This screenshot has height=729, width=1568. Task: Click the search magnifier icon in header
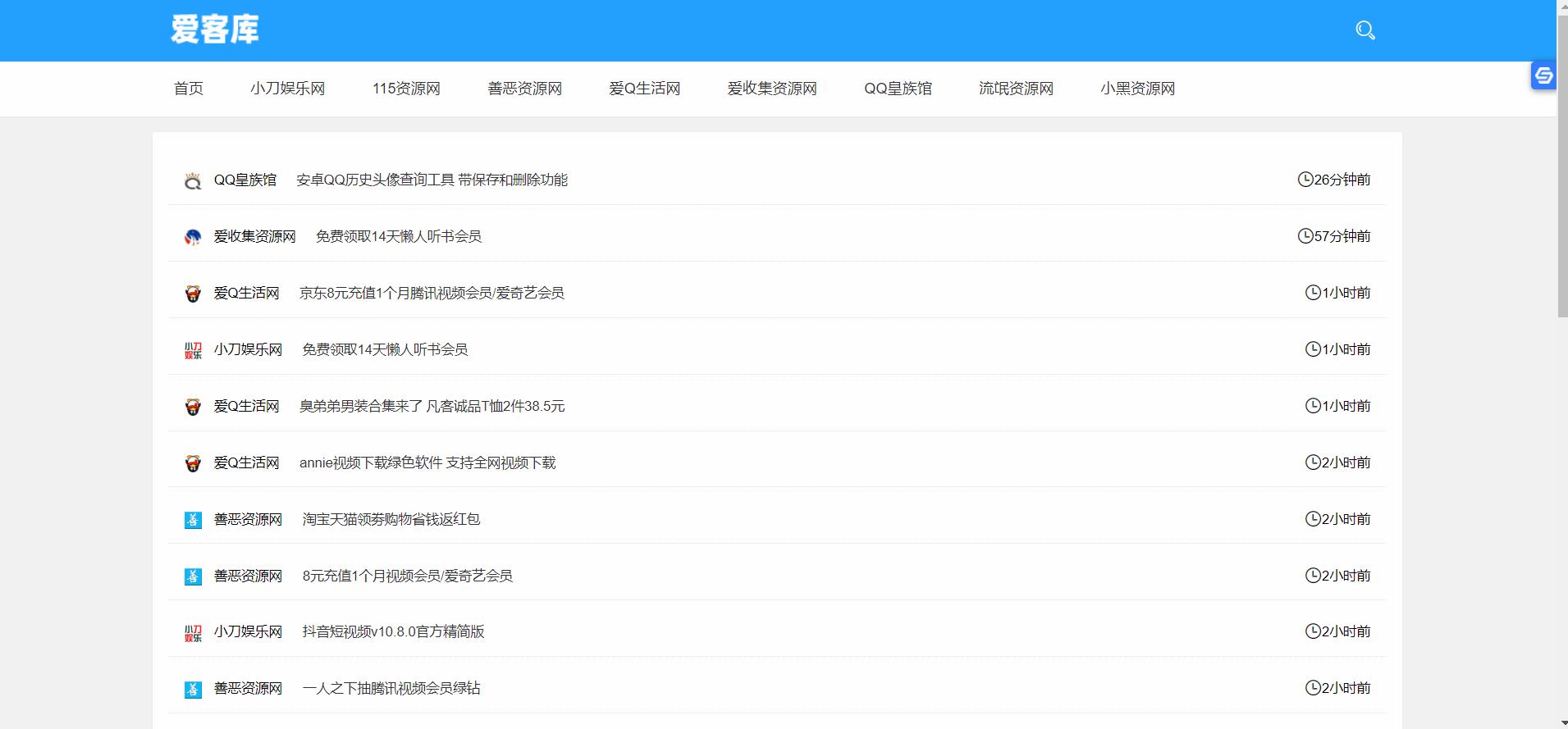1365,30
